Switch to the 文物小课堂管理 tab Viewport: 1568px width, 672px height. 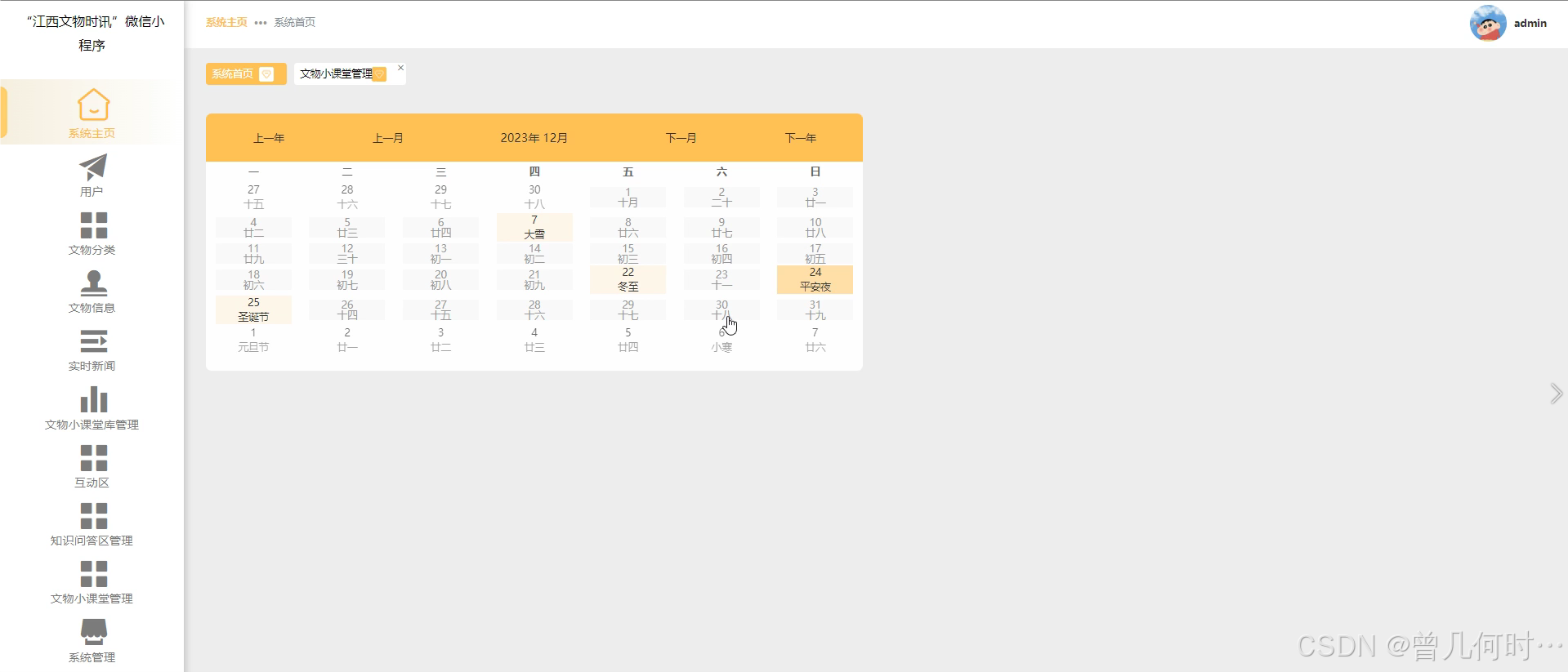350,74
